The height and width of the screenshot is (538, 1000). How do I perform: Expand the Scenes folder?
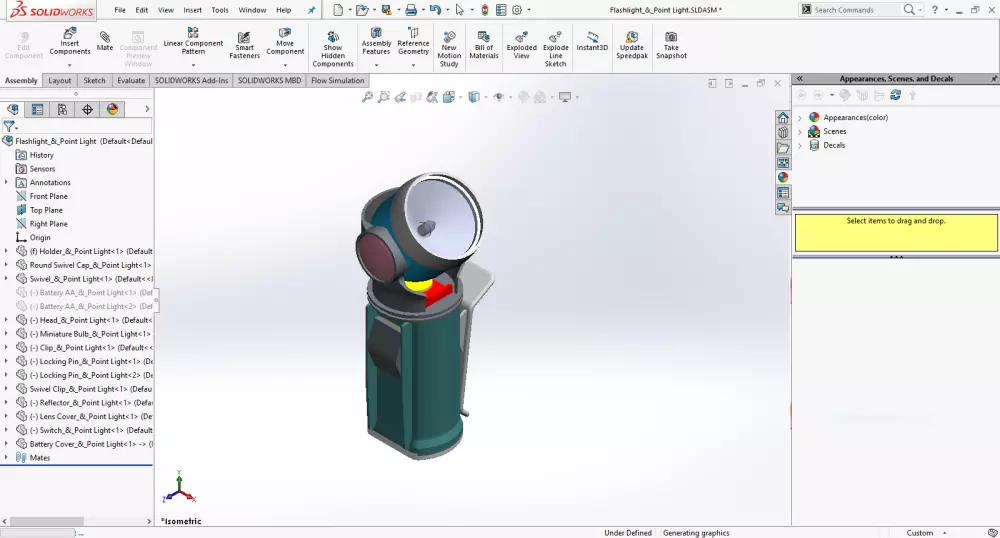pyautogui.click(x=800, y=132)
